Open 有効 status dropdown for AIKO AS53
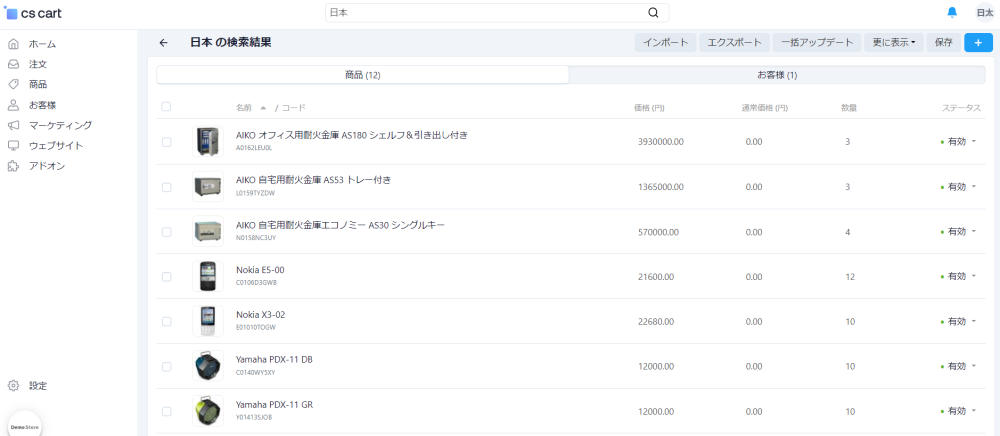 click(x=959, y=187)
